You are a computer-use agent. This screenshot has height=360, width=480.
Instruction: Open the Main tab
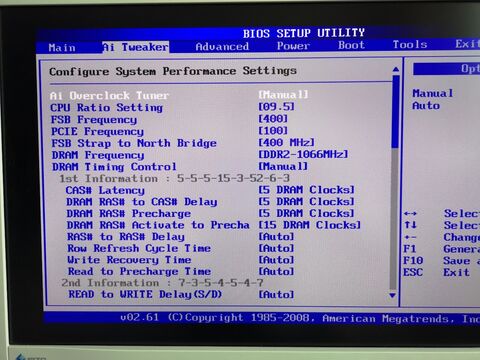[x=62, y=48]
